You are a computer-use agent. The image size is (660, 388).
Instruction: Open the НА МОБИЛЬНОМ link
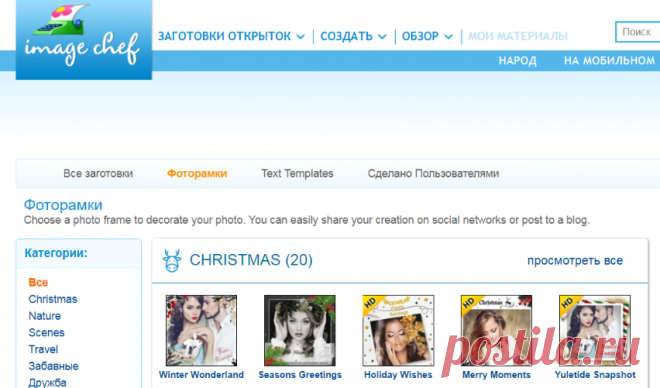pyautogui.click(x=609, y=61)
